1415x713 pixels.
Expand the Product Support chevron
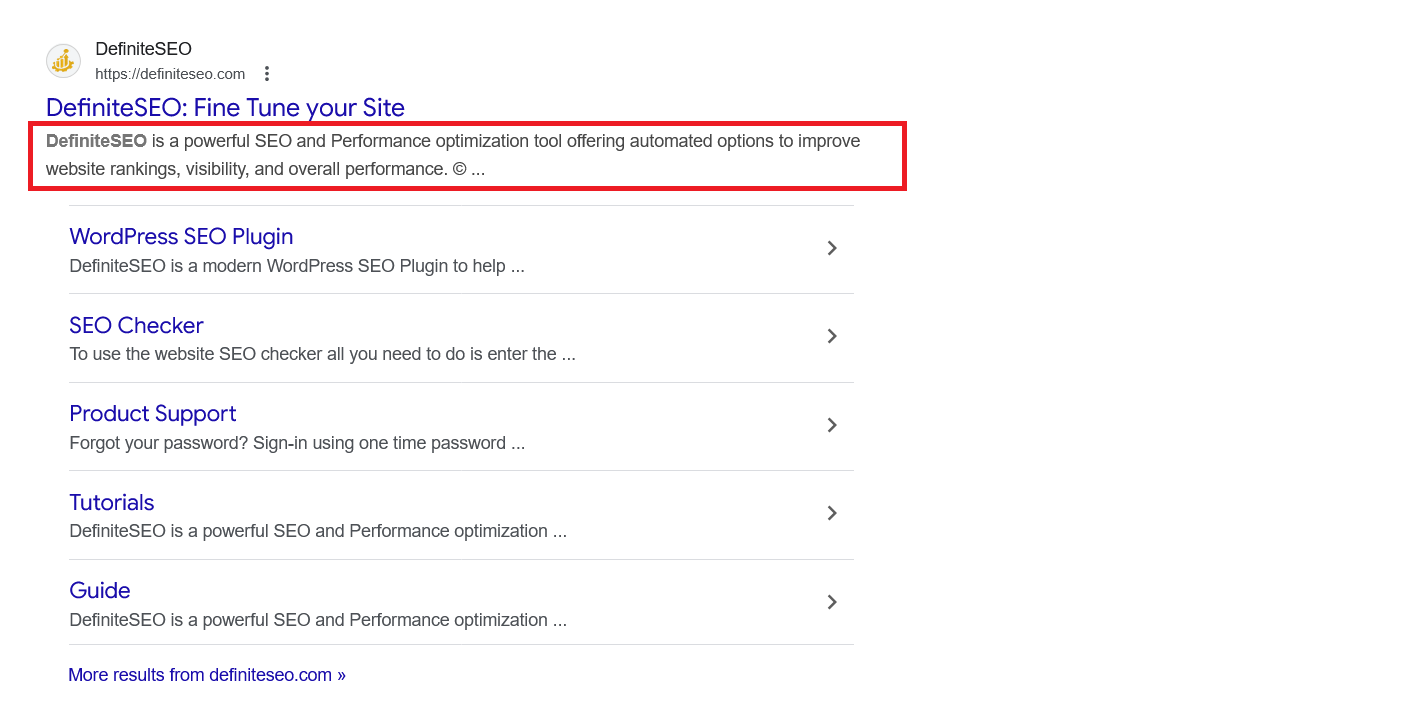[831, 425]
